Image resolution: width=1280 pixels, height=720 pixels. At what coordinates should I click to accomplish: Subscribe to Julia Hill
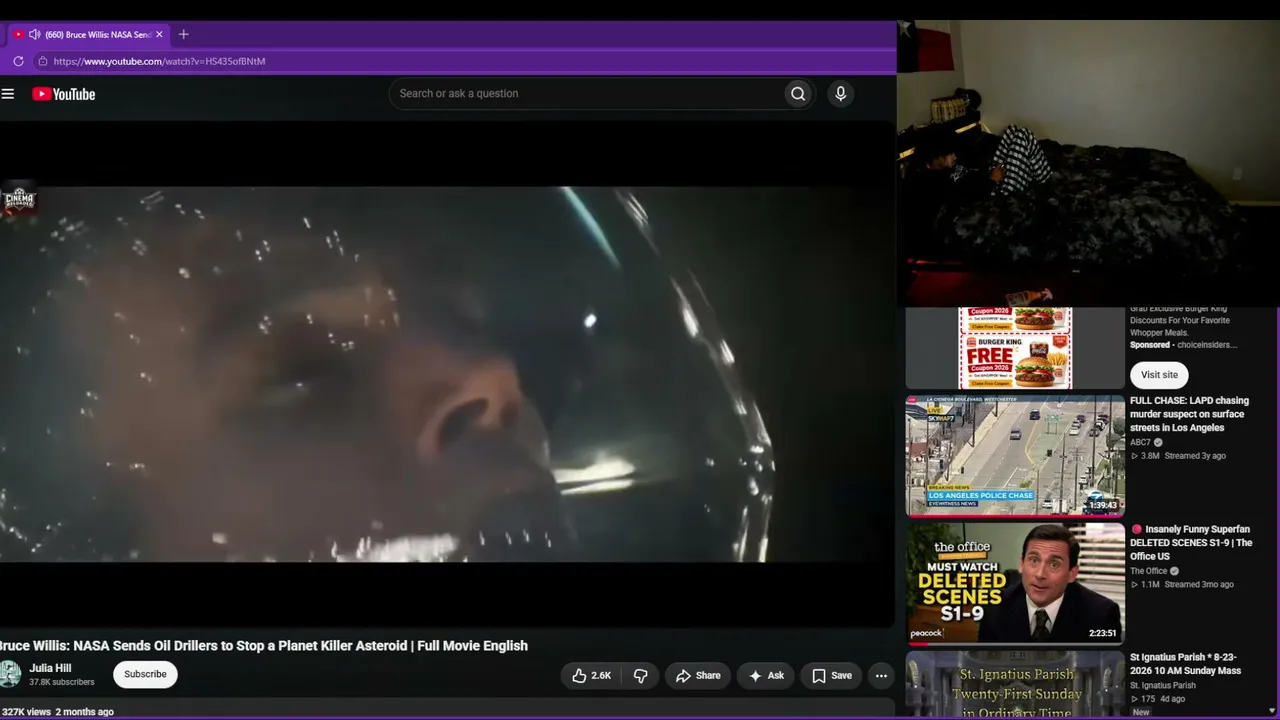pos(145,674)
